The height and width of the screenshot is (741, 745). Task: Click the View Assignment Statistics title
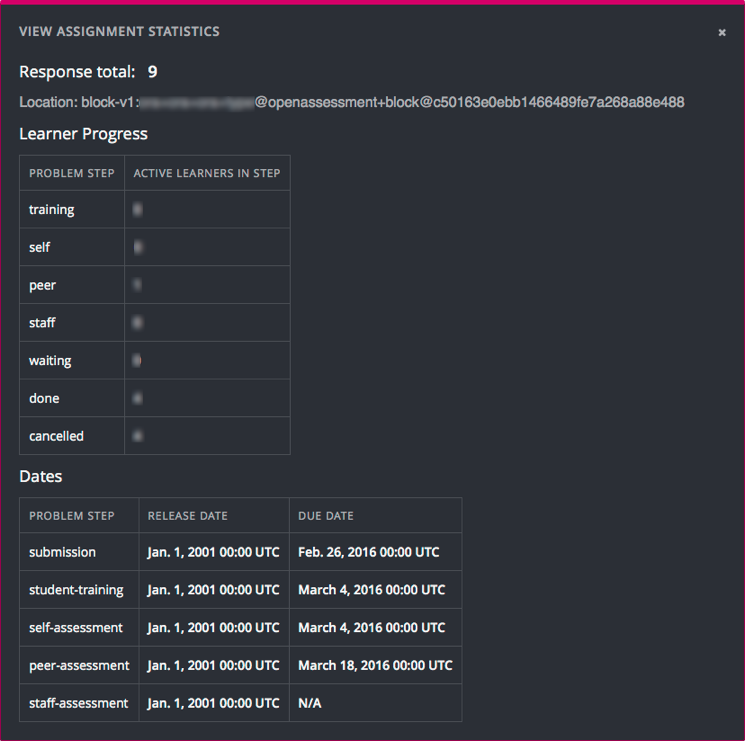(x=119, y=32)
